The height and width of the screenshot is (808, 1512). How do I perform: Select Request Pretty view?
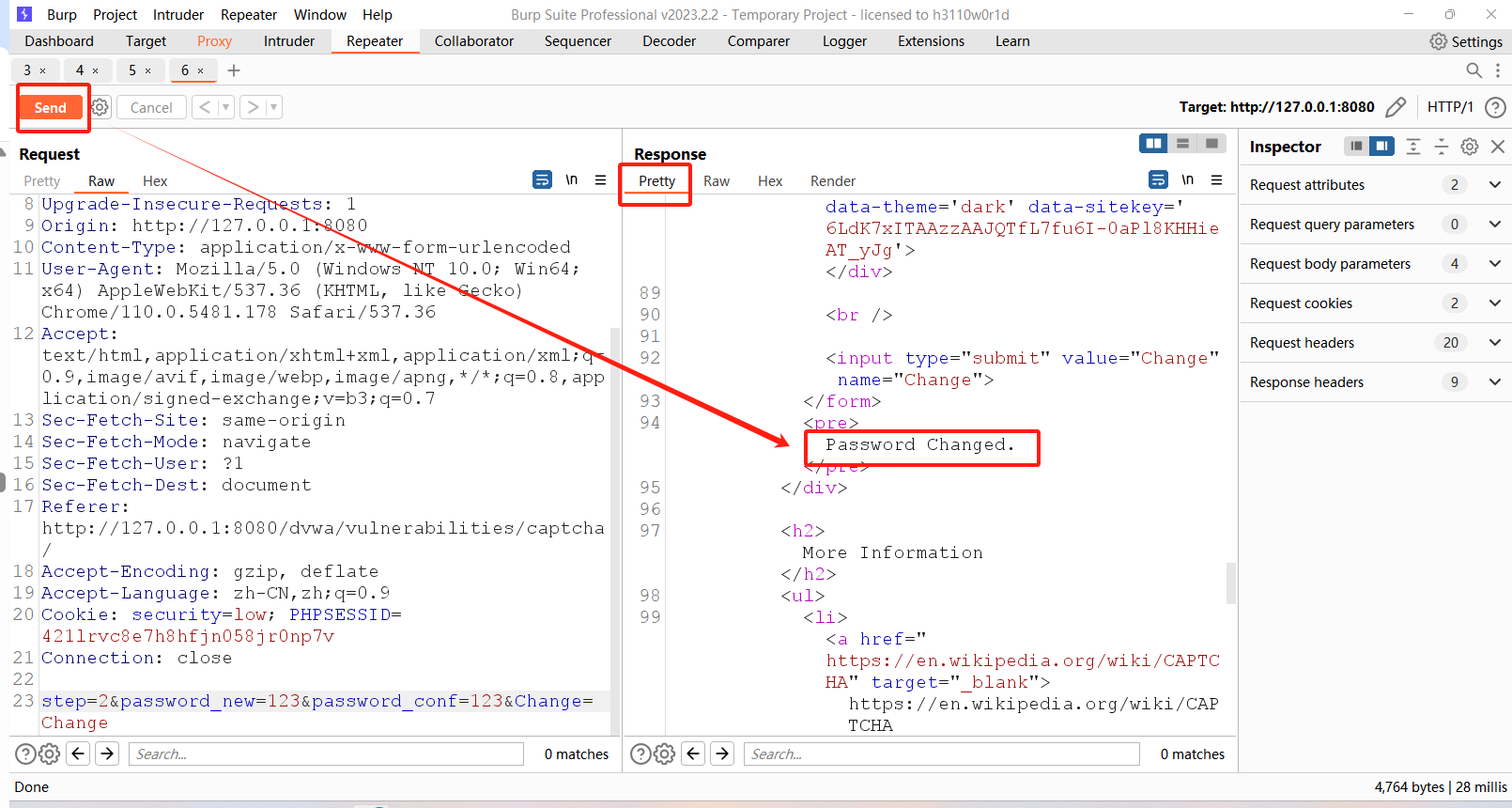coord(42,181)
